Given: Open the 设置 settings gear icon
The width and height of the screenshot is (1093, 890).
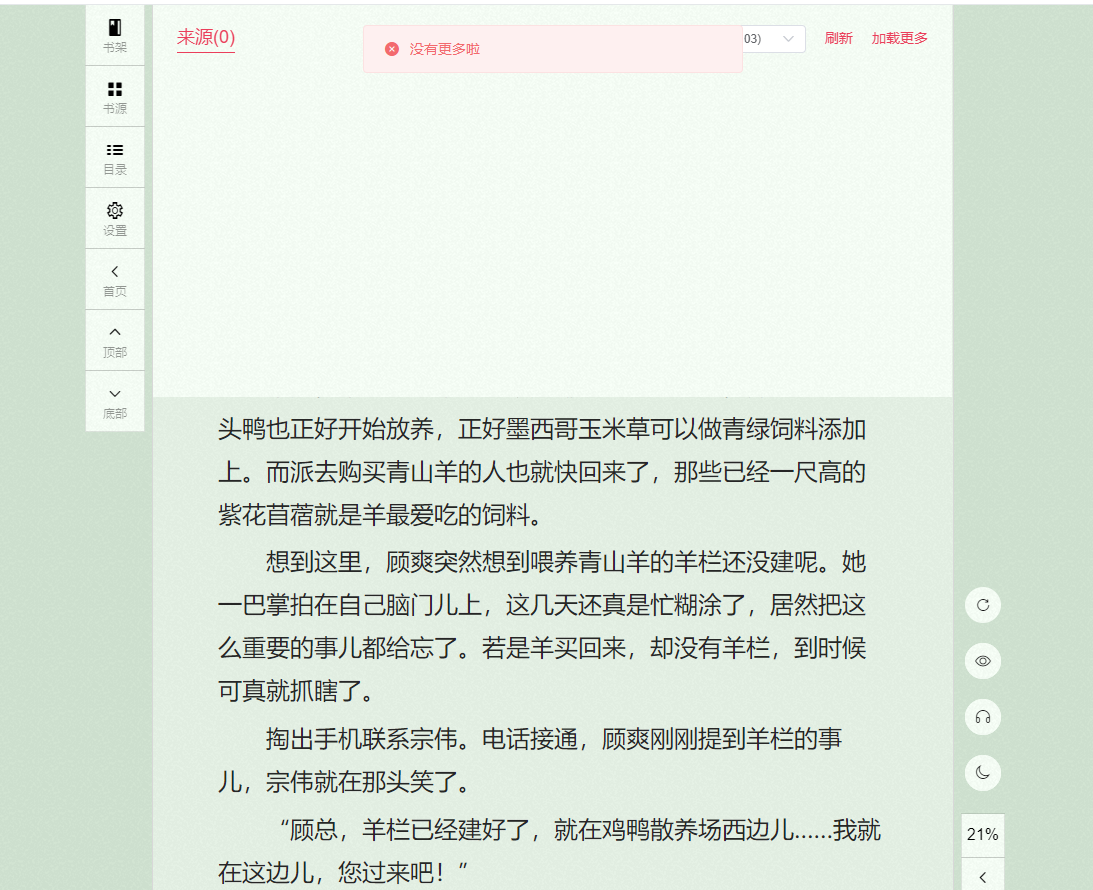Looking at the screenshot, I should 115,219.
